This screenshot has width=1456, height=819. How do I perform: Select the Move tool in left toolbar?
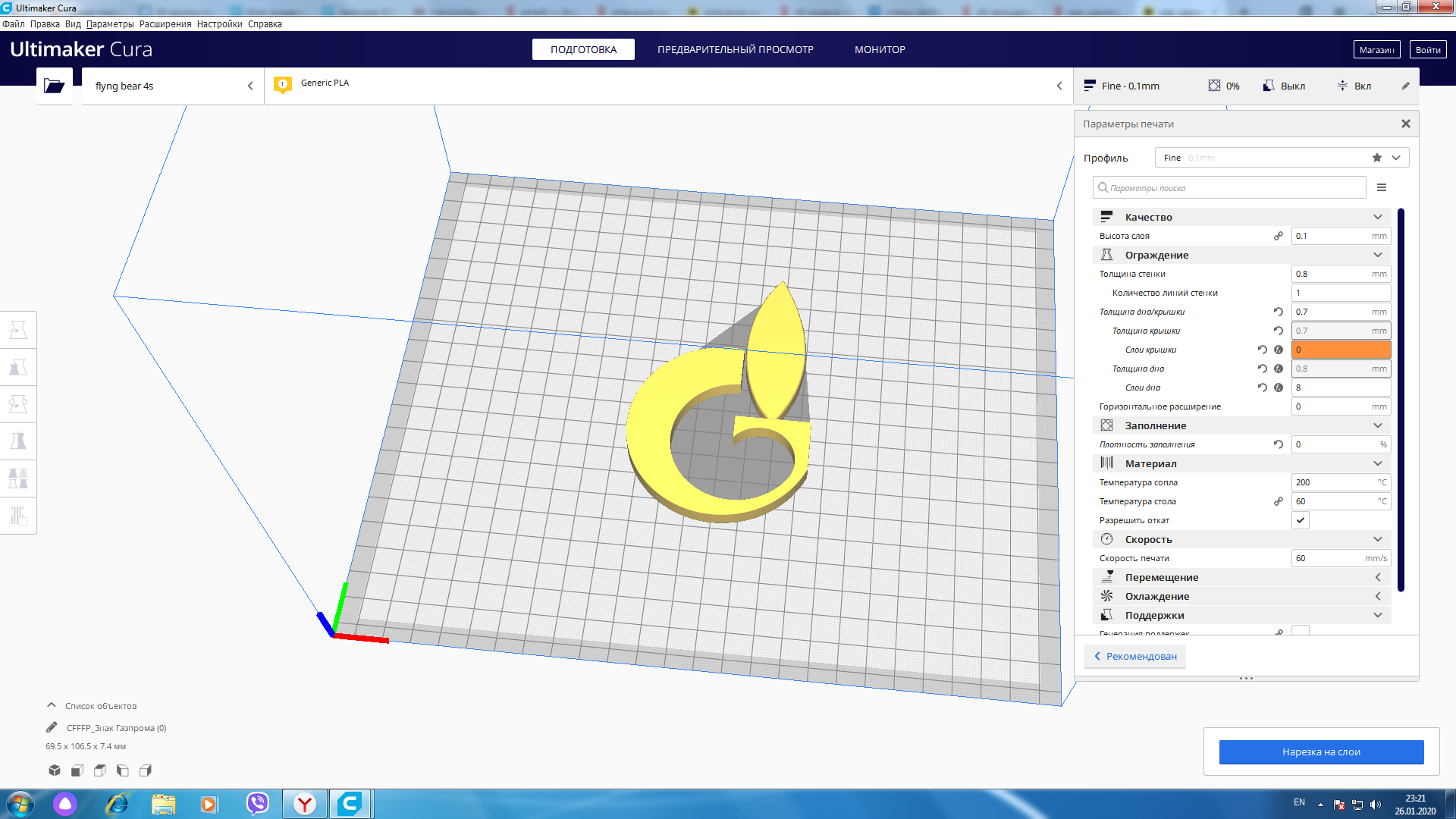[18, 330]
